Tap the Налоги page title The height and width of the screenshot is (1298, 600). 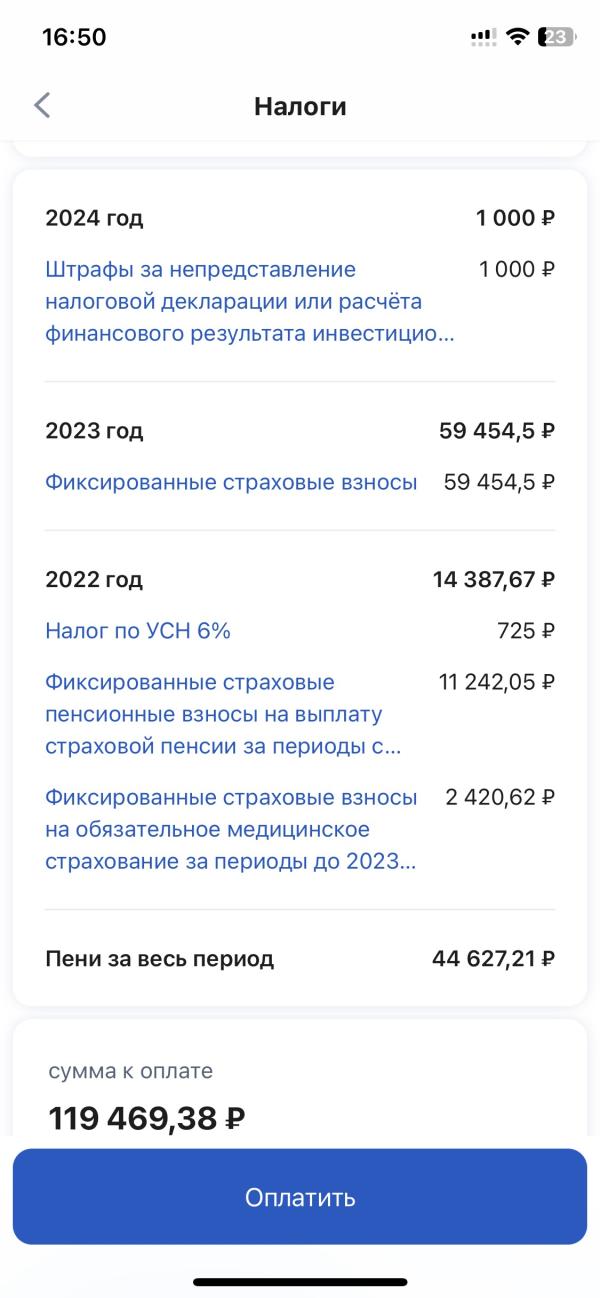[300, 106]
